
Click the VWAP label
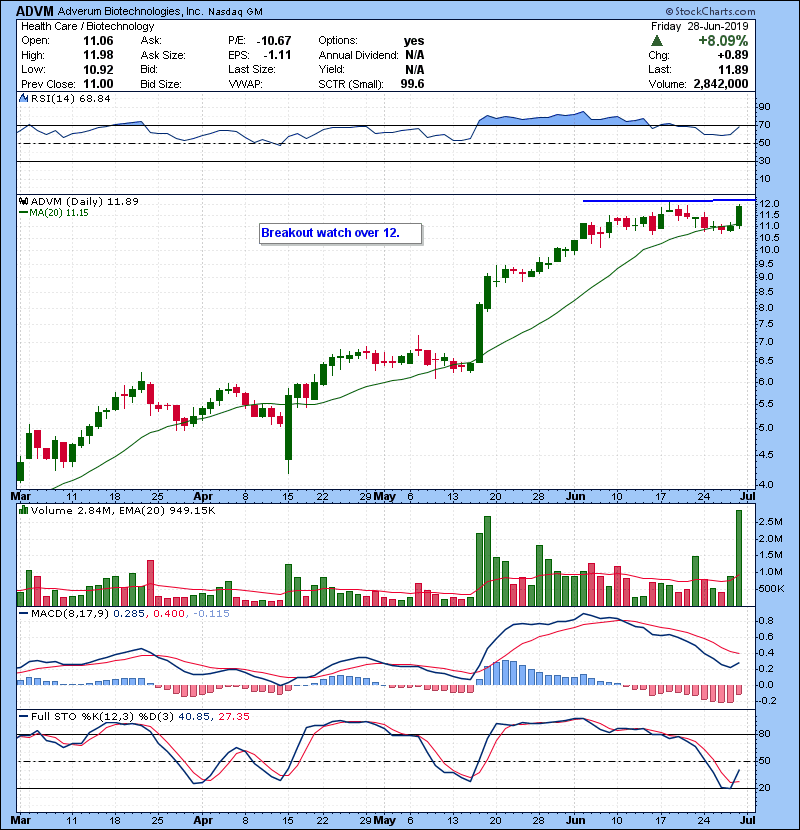246,84
